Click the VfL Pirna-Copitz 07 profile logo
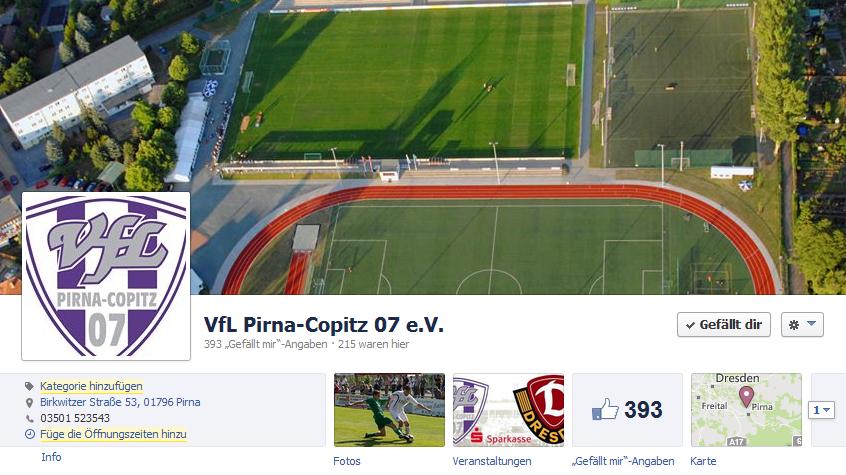Screen dimensions: 846x475 tap(106, 276)
